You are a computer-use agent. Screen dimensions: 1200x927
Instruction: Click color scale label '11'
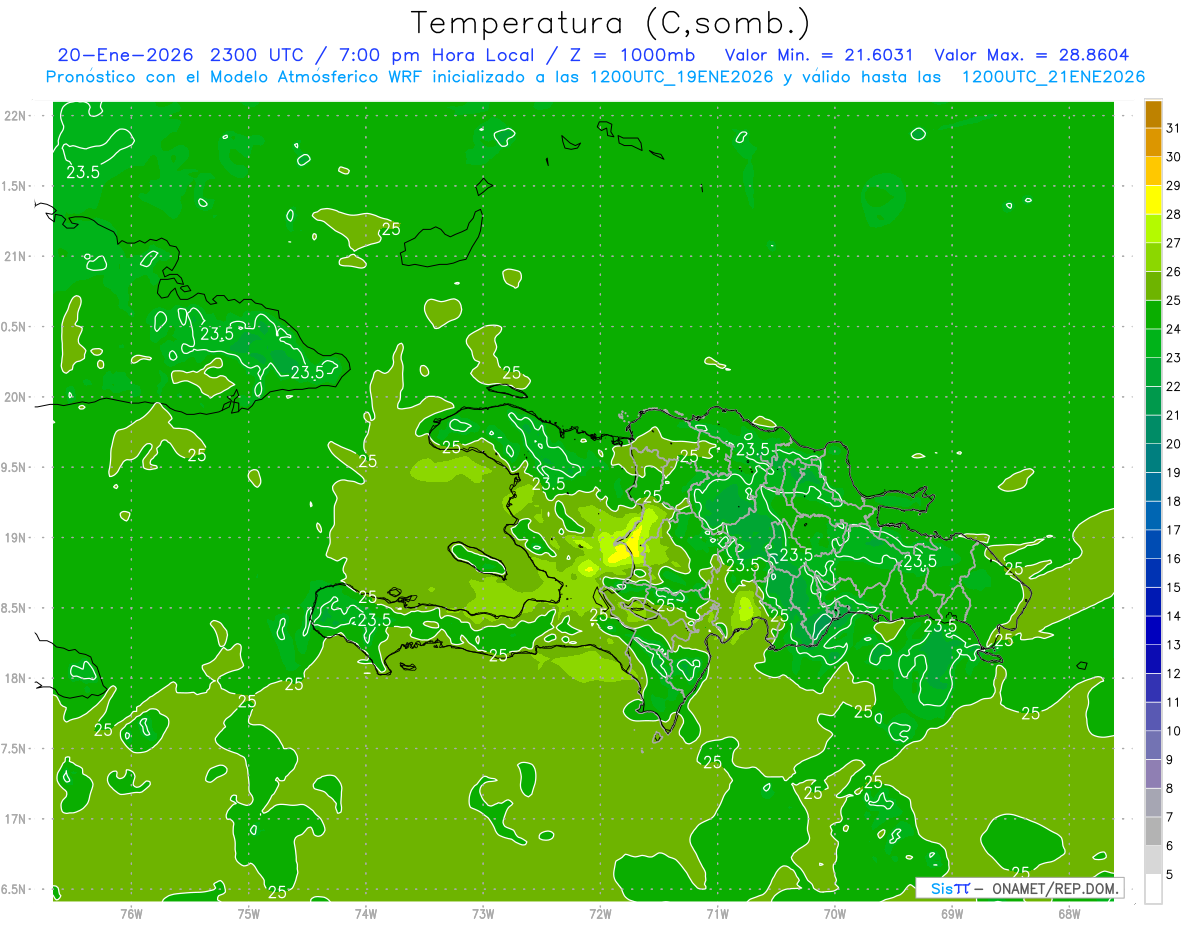pos(1173,702)
